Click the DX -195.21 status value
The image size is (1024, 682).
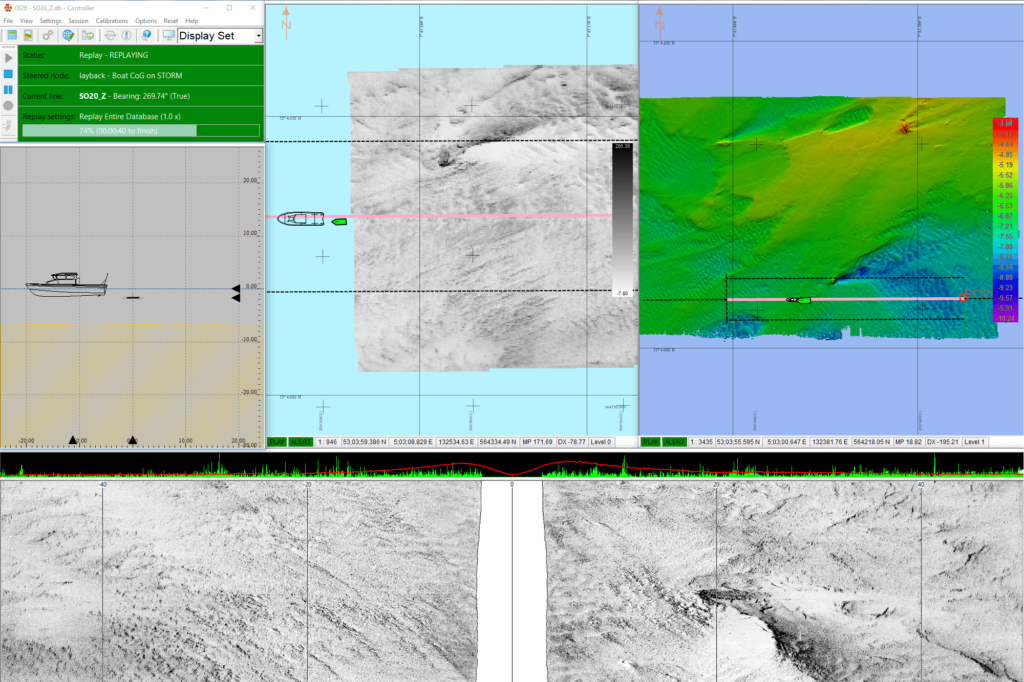(x=942, y=442)
